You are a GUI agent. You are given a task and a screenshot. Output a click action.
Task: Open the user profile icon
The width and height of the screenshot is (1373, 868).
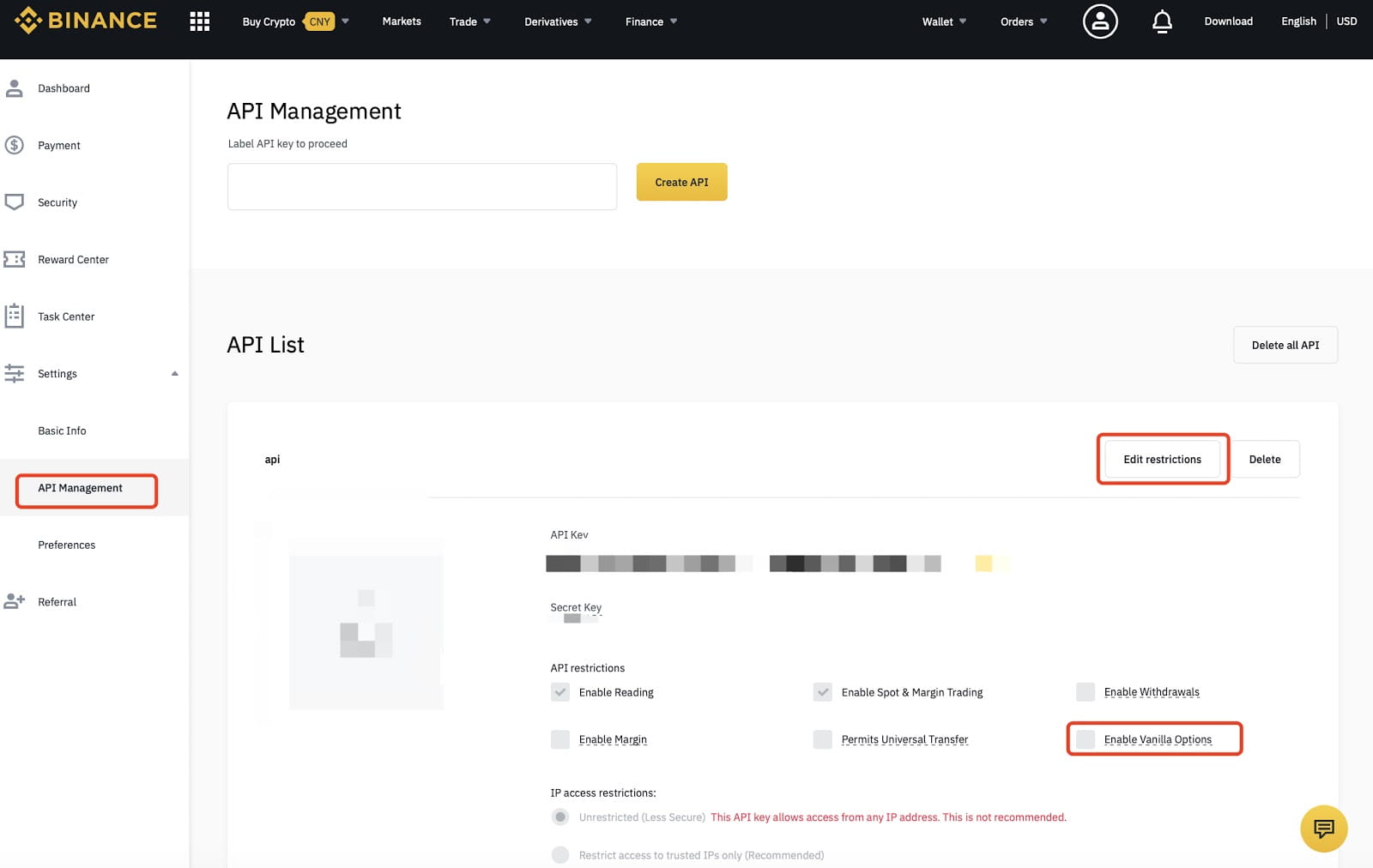pyautogui.click(x=1100, y=21)
